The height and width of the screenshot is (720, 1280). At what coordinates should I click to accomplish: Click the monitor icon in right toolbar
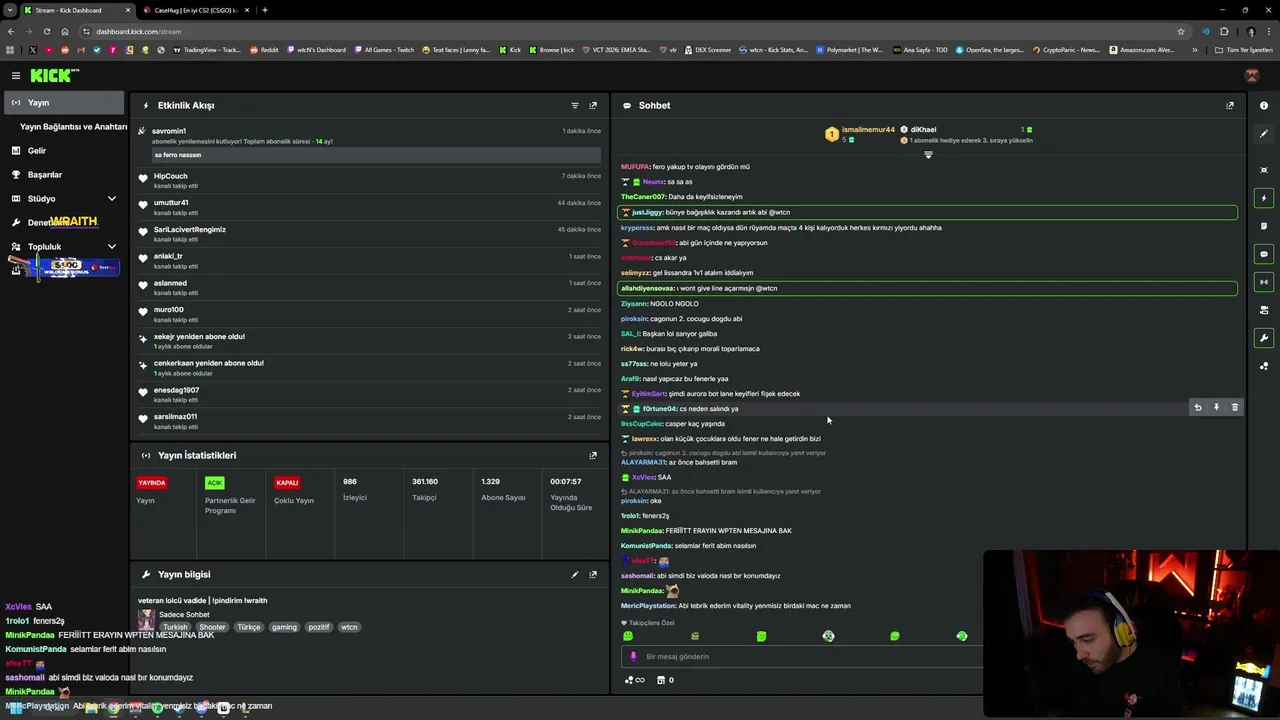pyautogui.click(x=1264, y=310)
